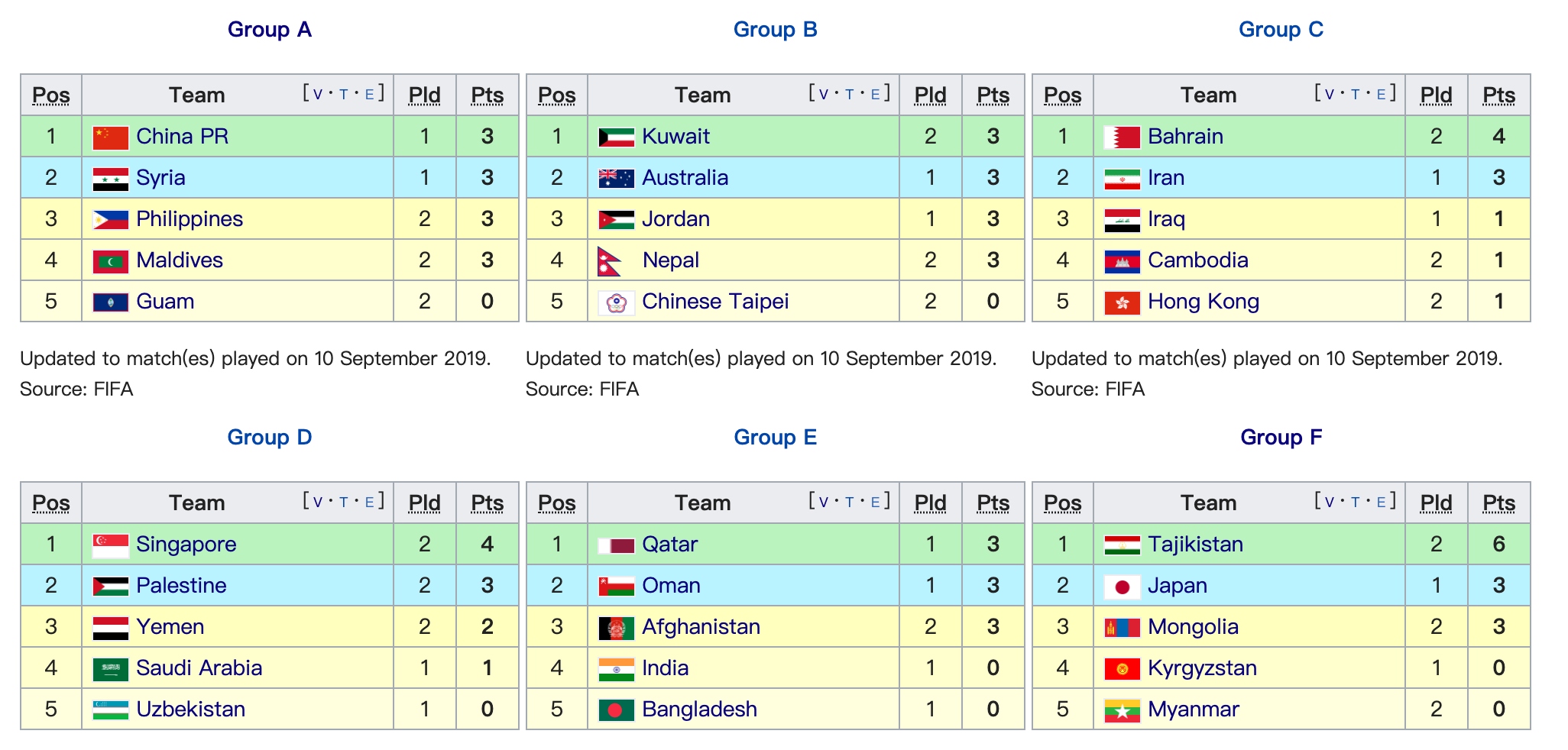Click the Nepal flag icon

[610, 261]
